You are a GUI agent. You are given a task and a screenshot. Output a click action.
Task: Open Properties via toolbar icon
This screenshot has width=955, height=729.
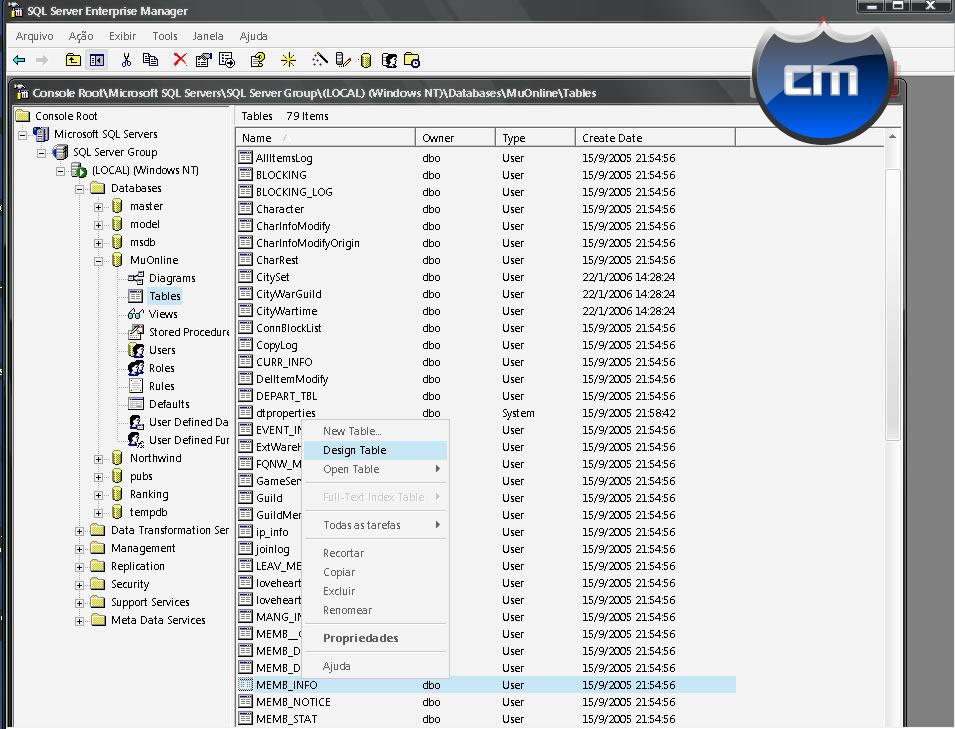pos(203,60)
